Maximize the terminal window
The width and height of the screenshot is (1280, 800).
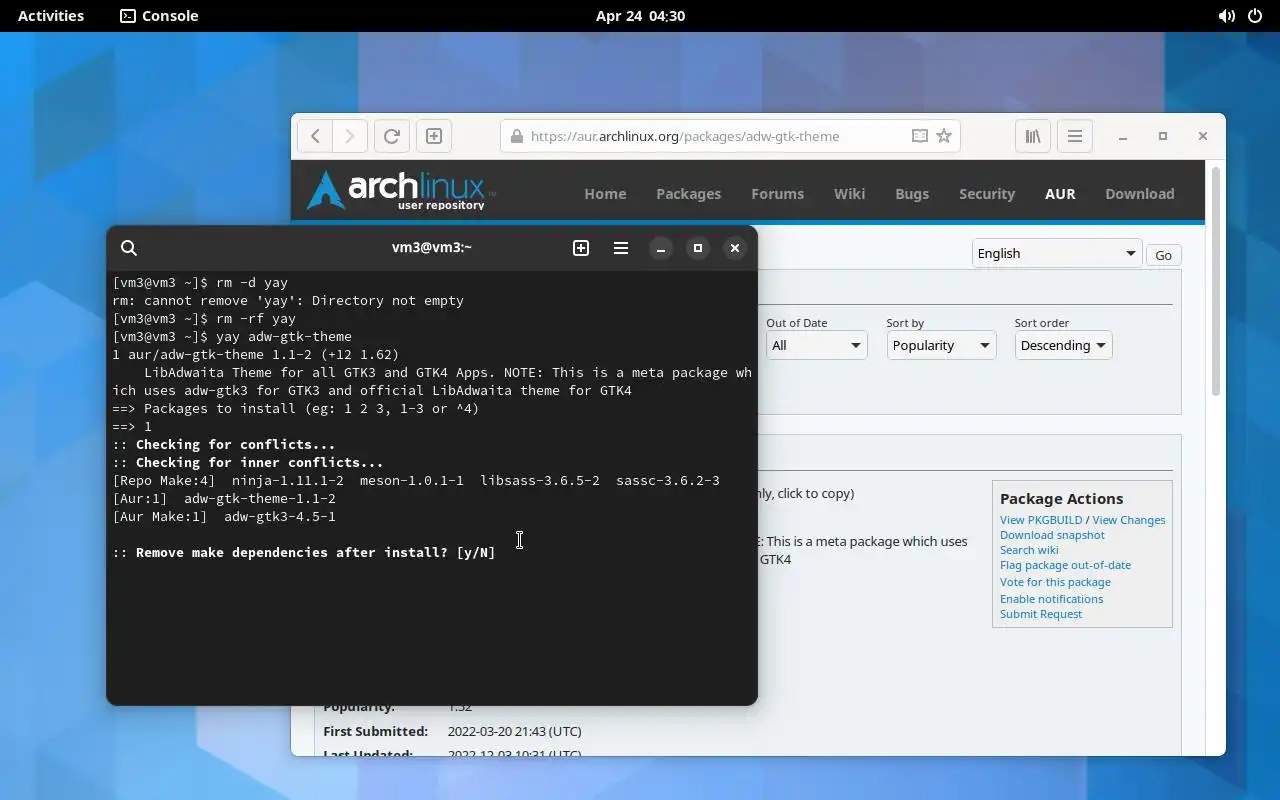(x=698, y=248)
